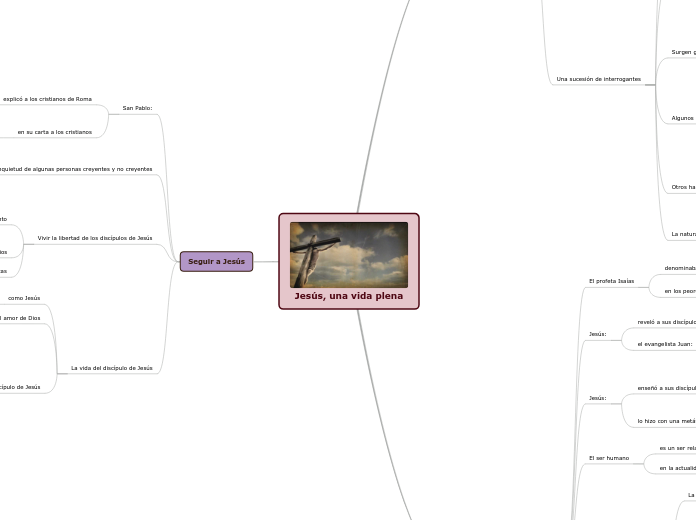
Task: Click the 'enseñó a sus discípul' node
Action: click(x=667, y=388)
